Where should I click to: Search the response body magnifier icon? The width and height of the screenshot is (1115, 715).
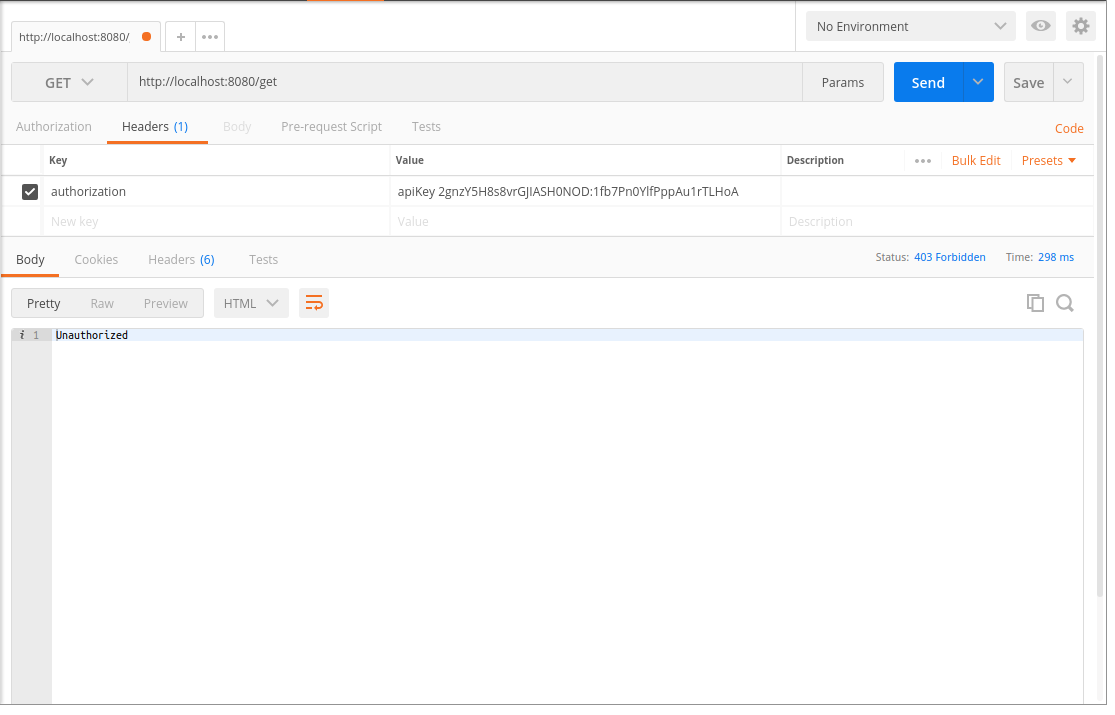coord(1065,303)
